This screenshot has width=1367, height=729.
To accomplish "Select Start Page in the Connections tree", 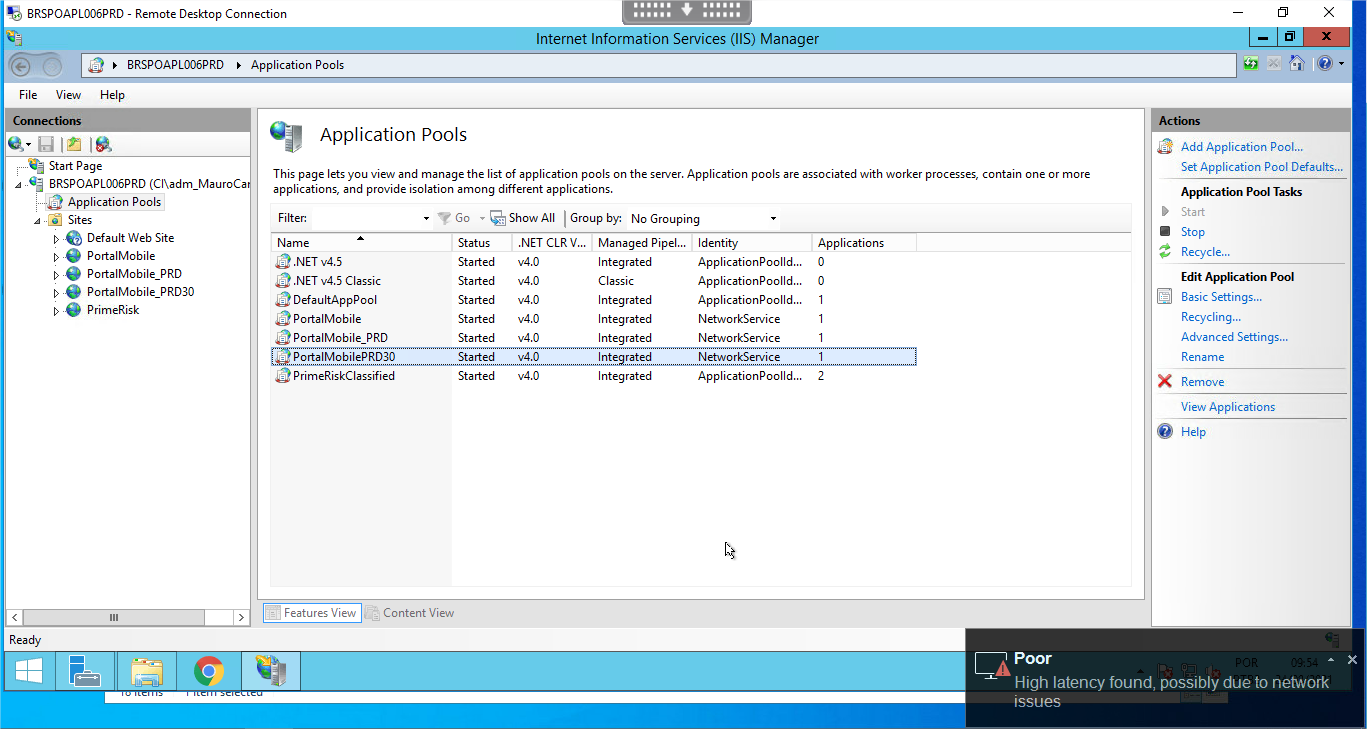I will (x=75, y=166).
